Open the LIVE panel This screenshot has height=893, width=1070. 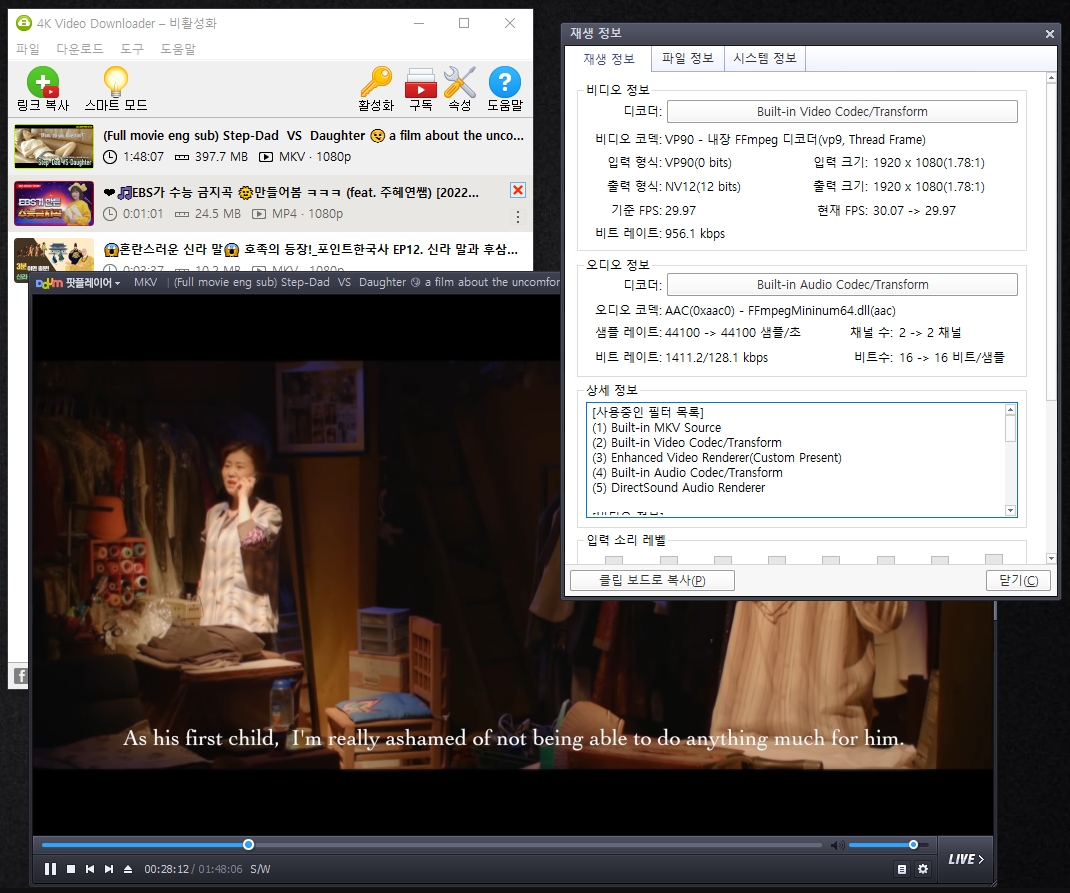click(x=966, y=860)
